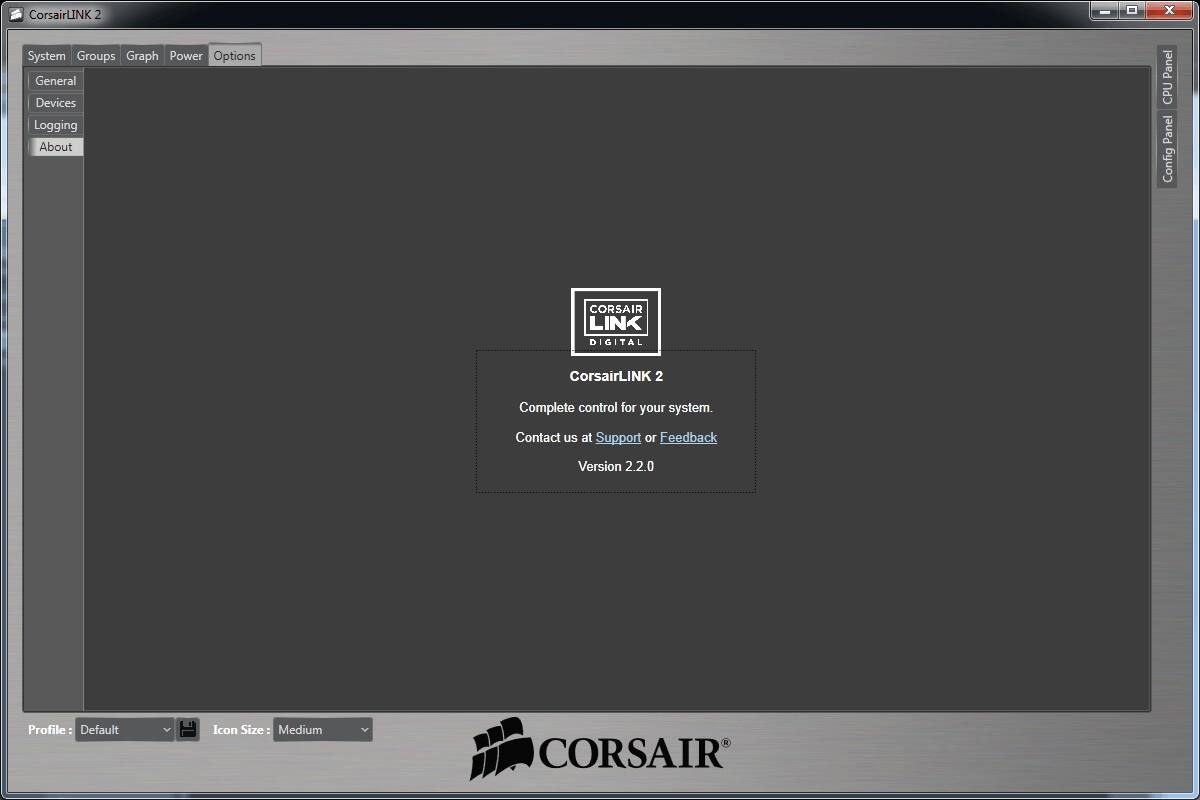Viewport: 1200px width, 800px height.
Task: Open the Feedback link
Action: (688, 437)
